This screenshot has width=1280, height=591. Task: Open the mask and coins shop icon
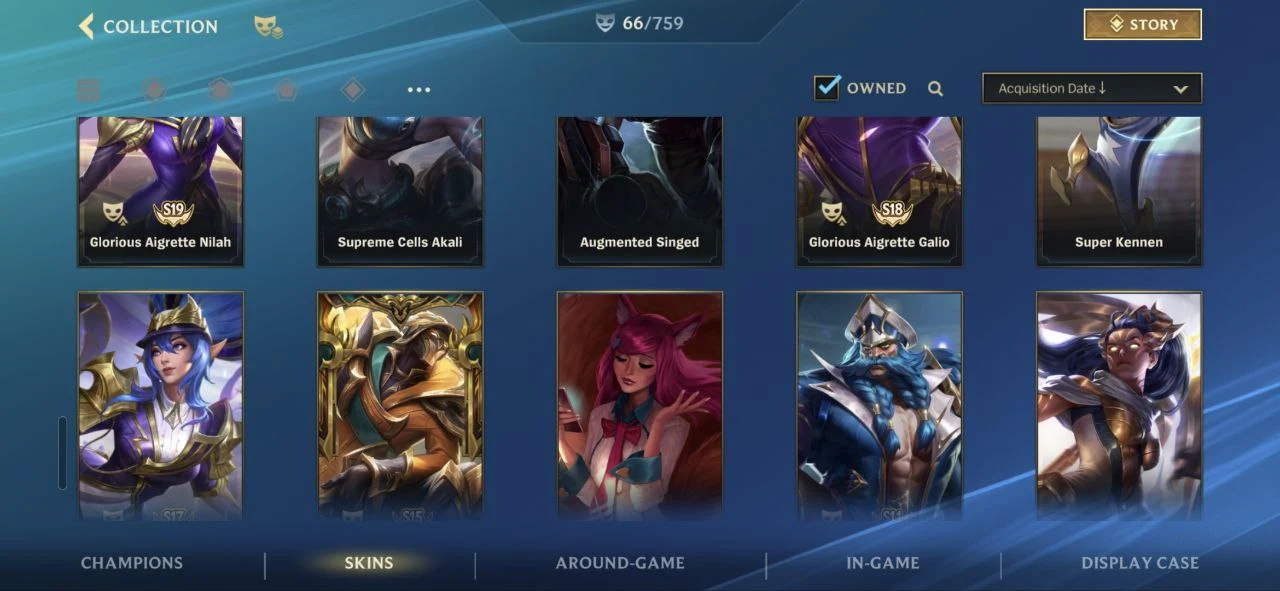tap(268, 27)
